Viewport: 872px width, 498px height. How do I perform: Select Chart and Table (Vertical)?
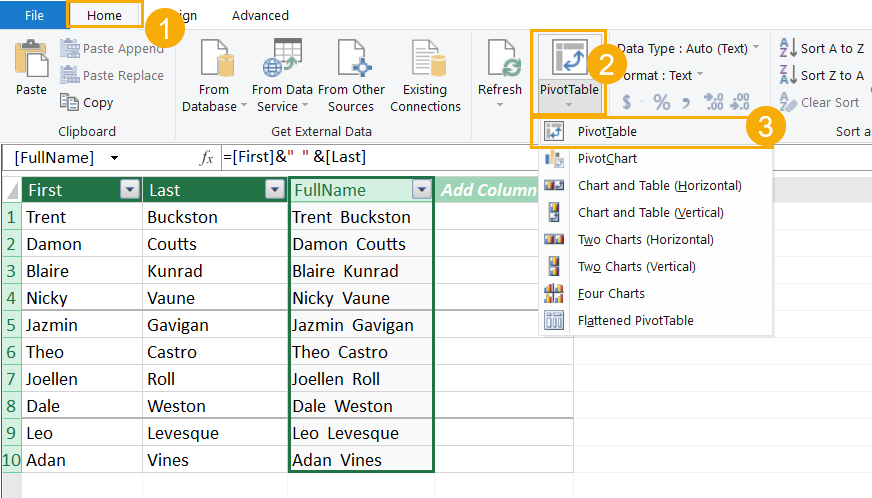point(656,213)
